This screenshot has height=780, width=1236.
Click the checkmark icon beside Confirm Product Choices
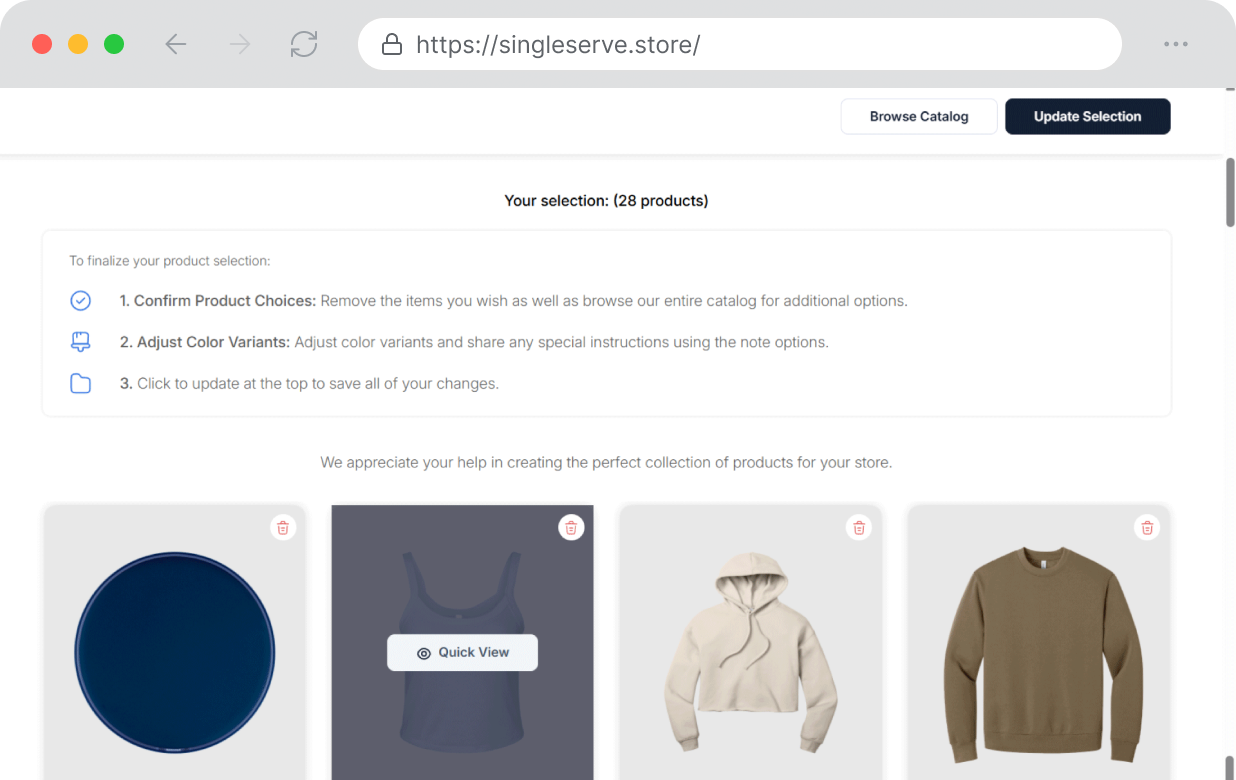coord(81,301)
